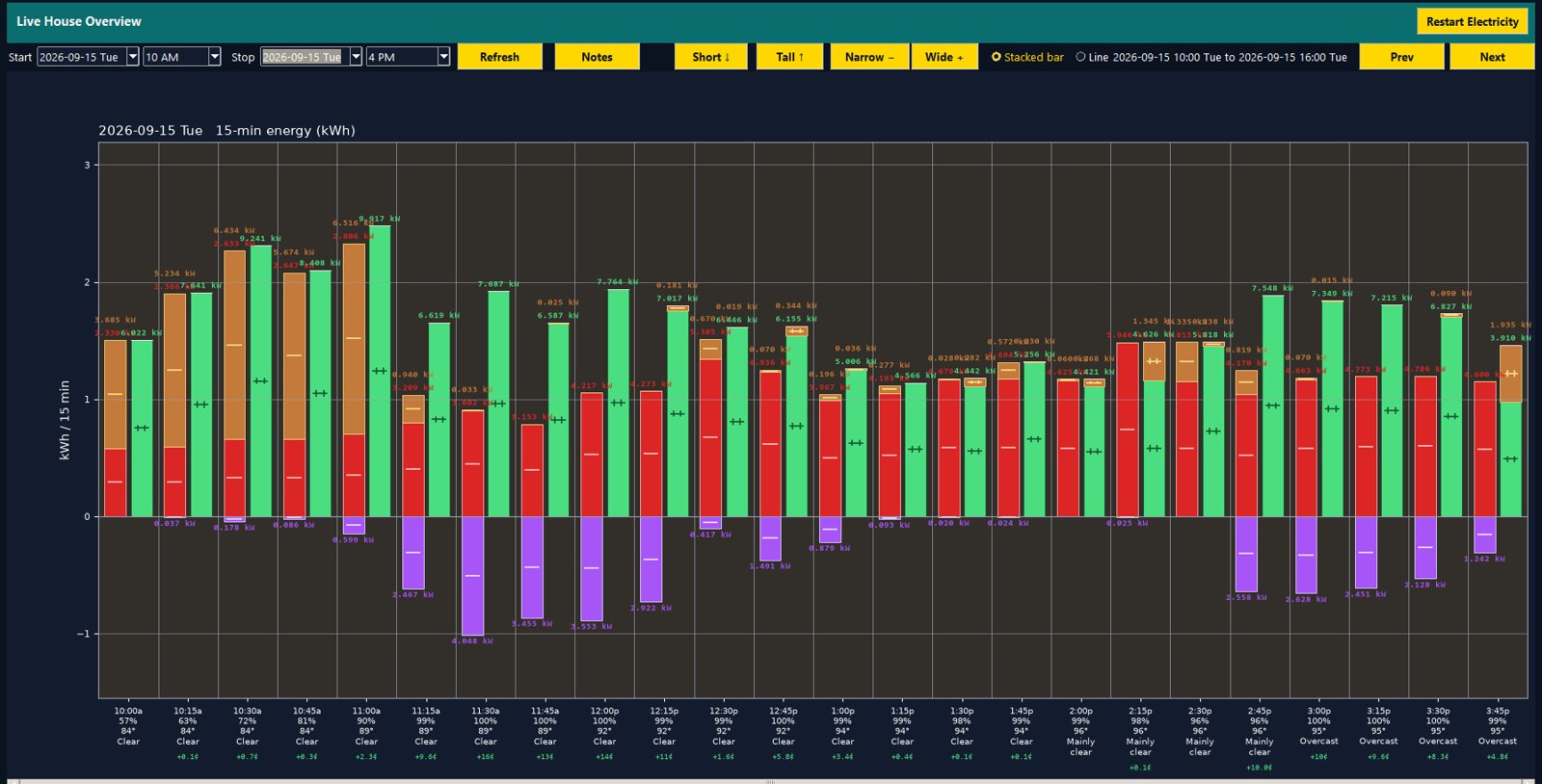Widen the chart with Wide +
Screen dimensions: 1542x784
(944, 57)
